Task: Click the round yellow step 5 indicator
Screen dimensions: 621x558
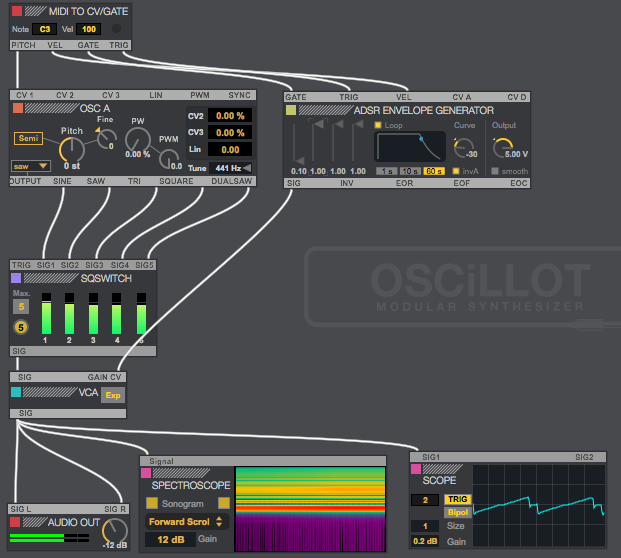Action: click(x=21, y=328)
